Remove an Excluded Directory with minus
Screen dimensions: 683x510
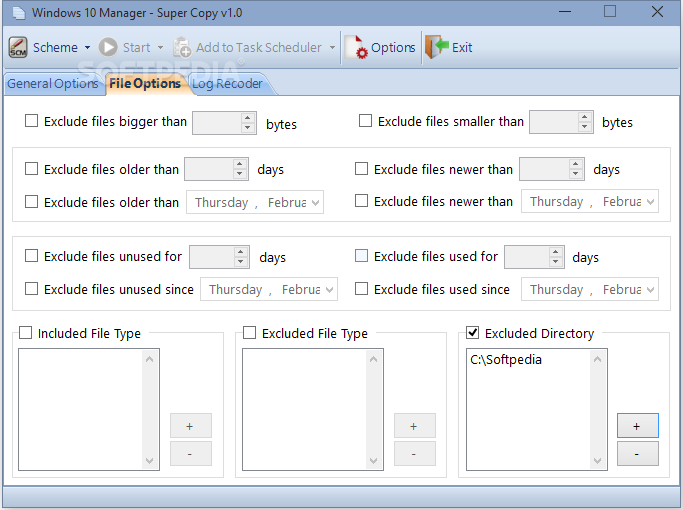[638, 453]
